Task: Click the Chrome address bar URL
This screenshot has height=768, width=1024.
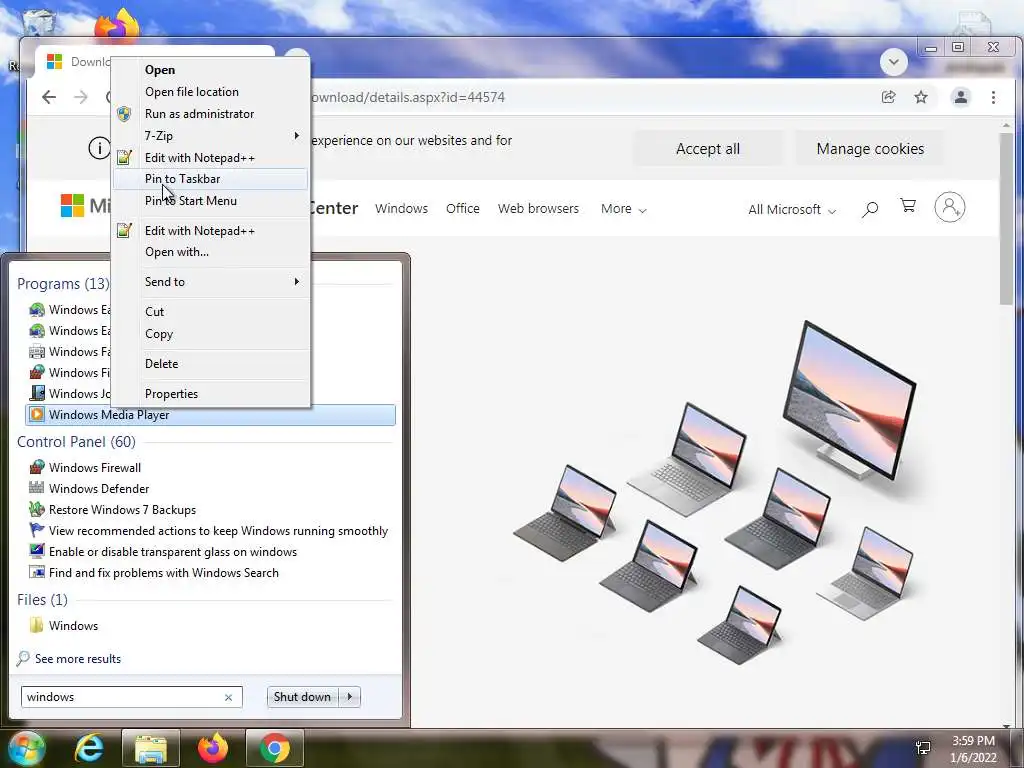Action: pyautogui.click(x=408, y=97)
